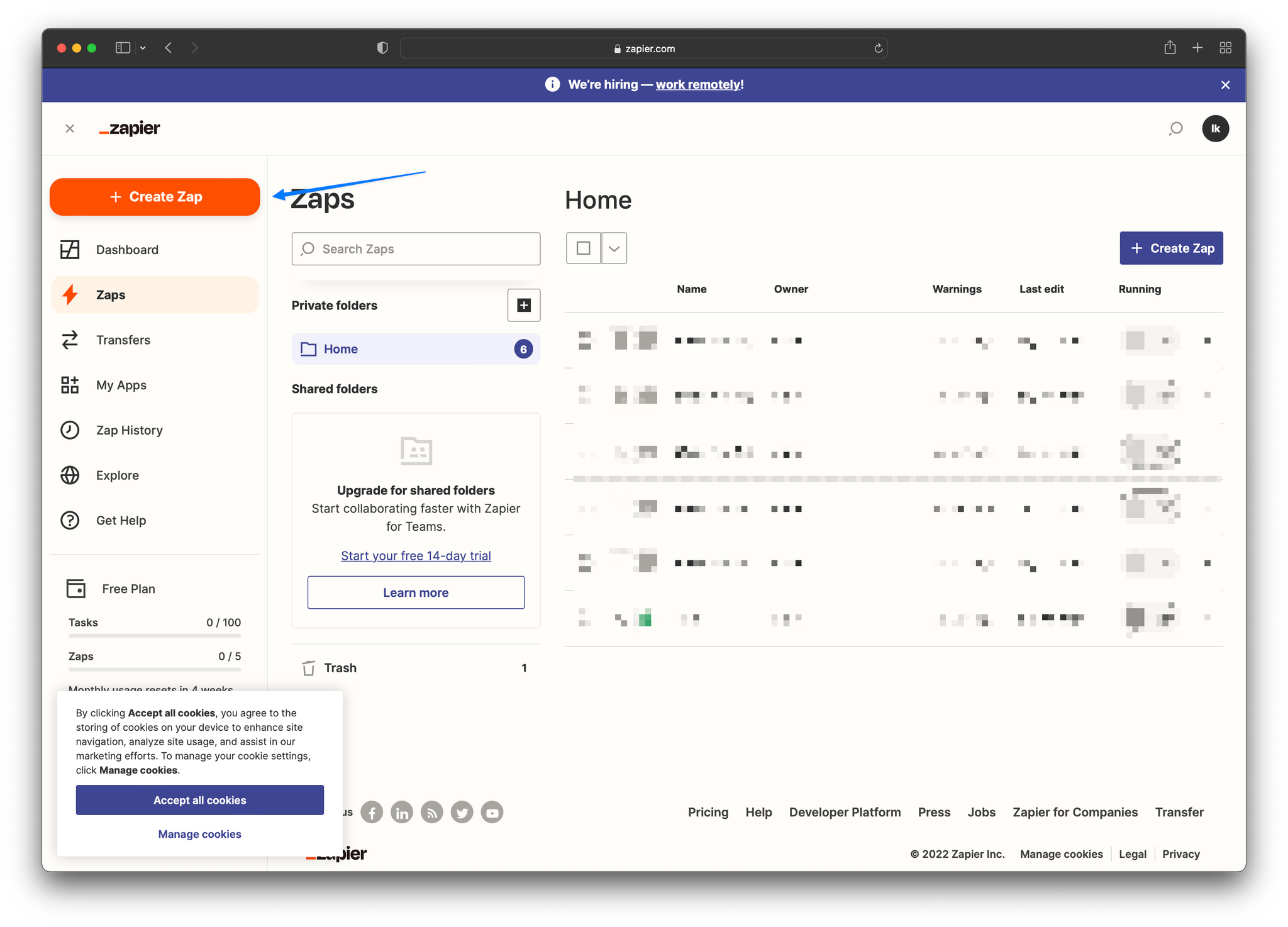Open Zapier's YouTube icon

coord(492,813)
